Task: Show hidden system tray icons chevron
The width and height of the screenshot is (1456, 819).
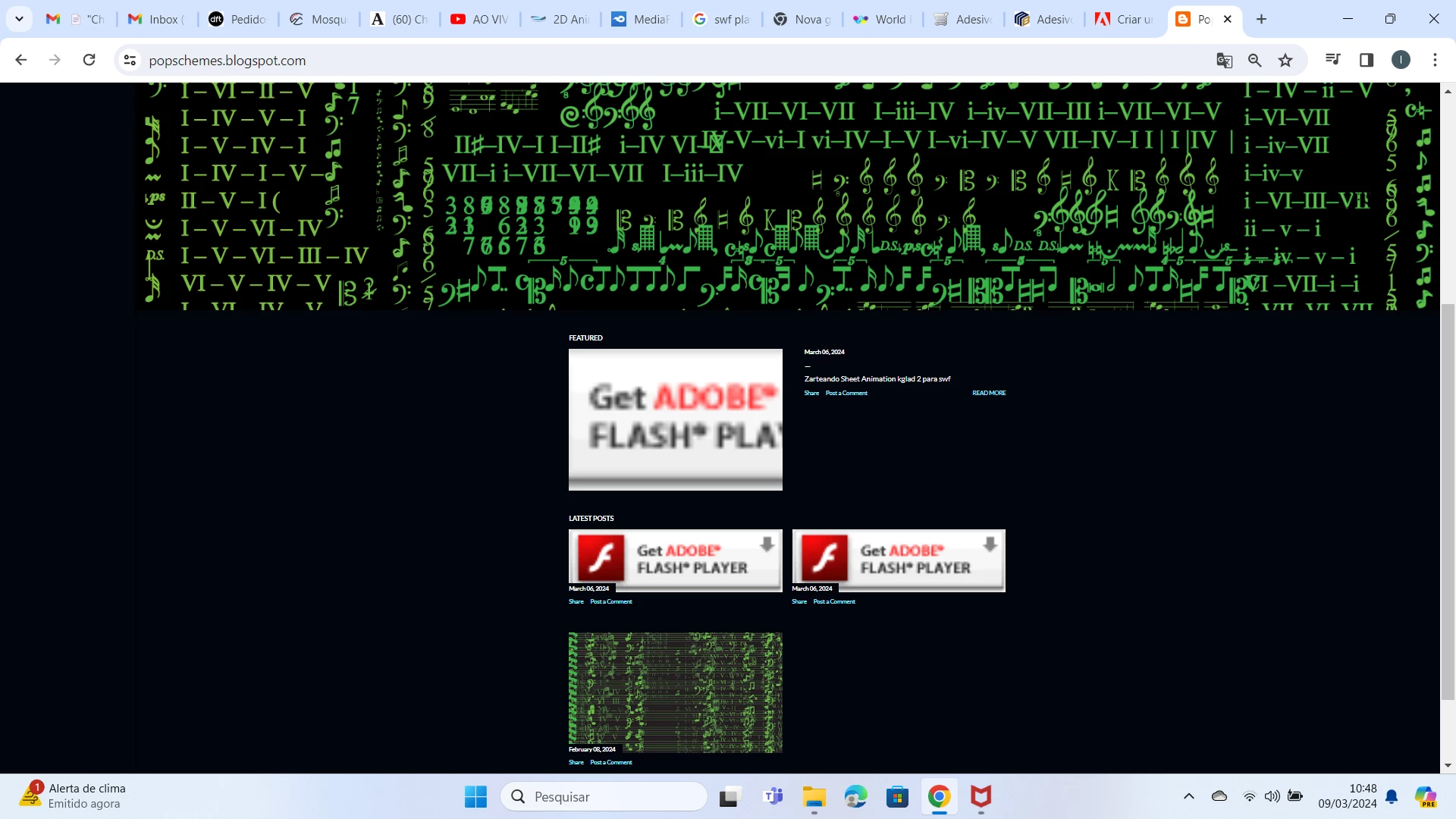Action: click(1188, 796)
